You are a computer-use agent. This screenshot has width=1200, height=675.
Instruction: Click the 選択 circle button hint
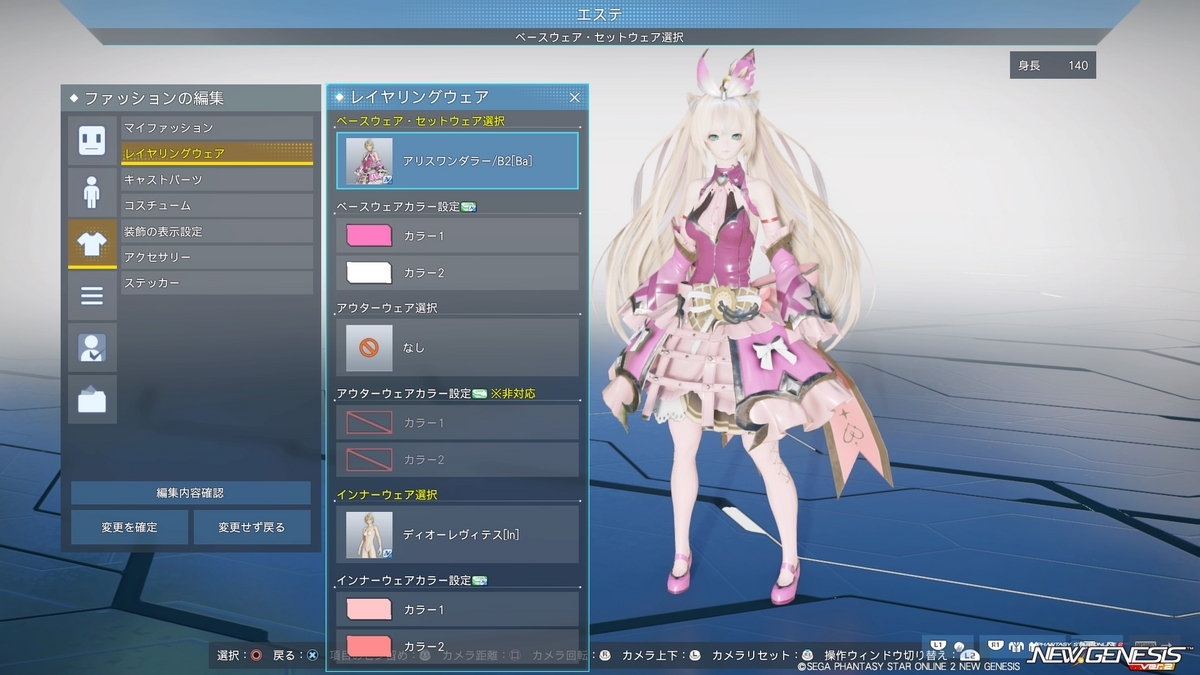point(240,655)
